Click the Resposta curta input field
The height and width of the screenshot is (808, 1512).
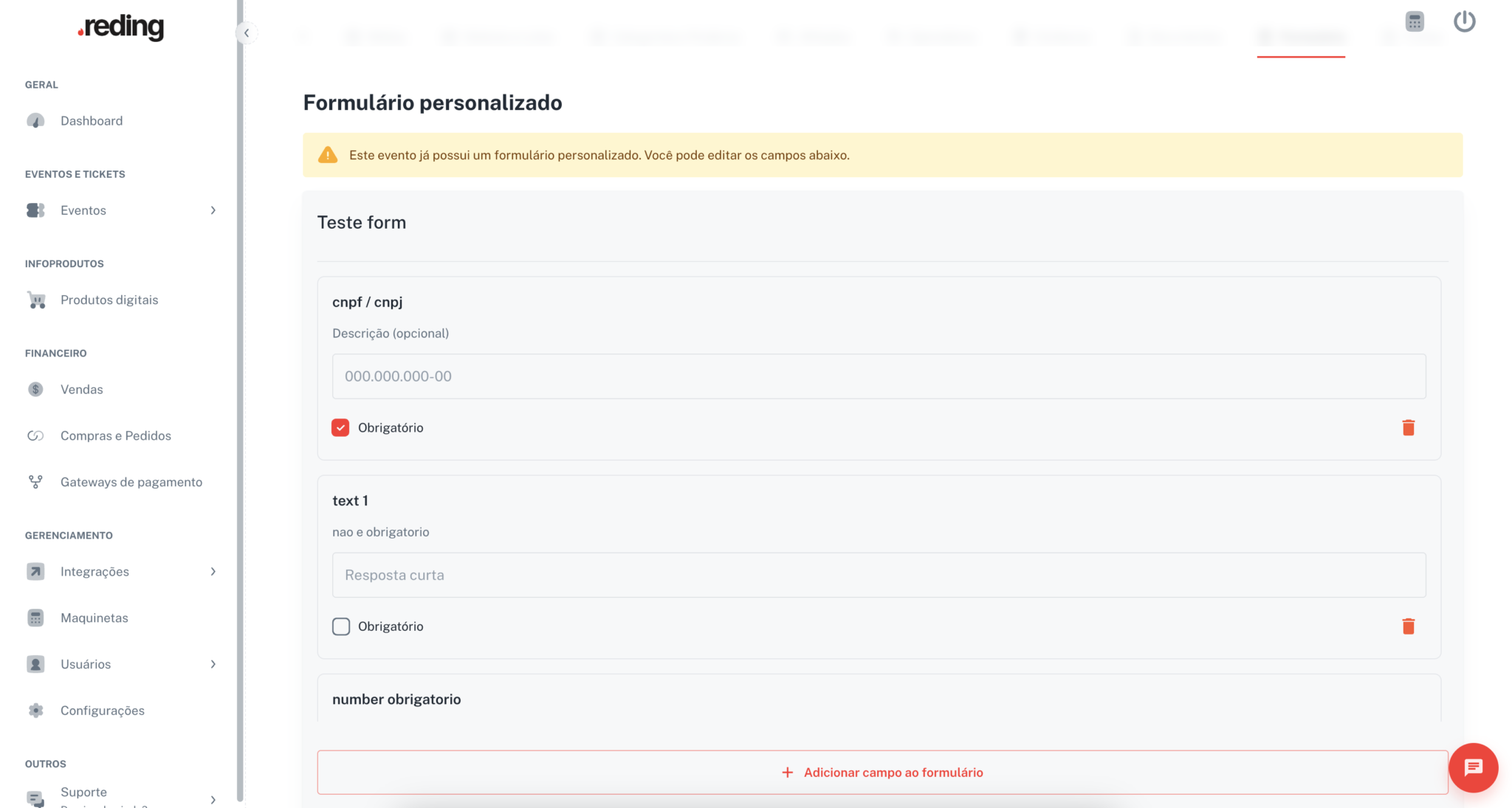(879, 575)
